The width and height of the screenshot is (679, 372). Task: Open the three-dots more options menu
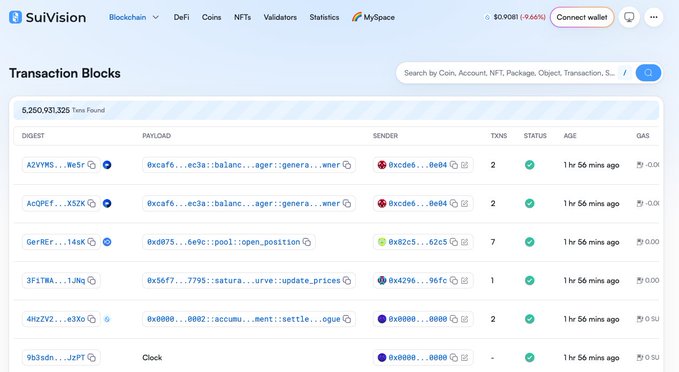(653, 17)
